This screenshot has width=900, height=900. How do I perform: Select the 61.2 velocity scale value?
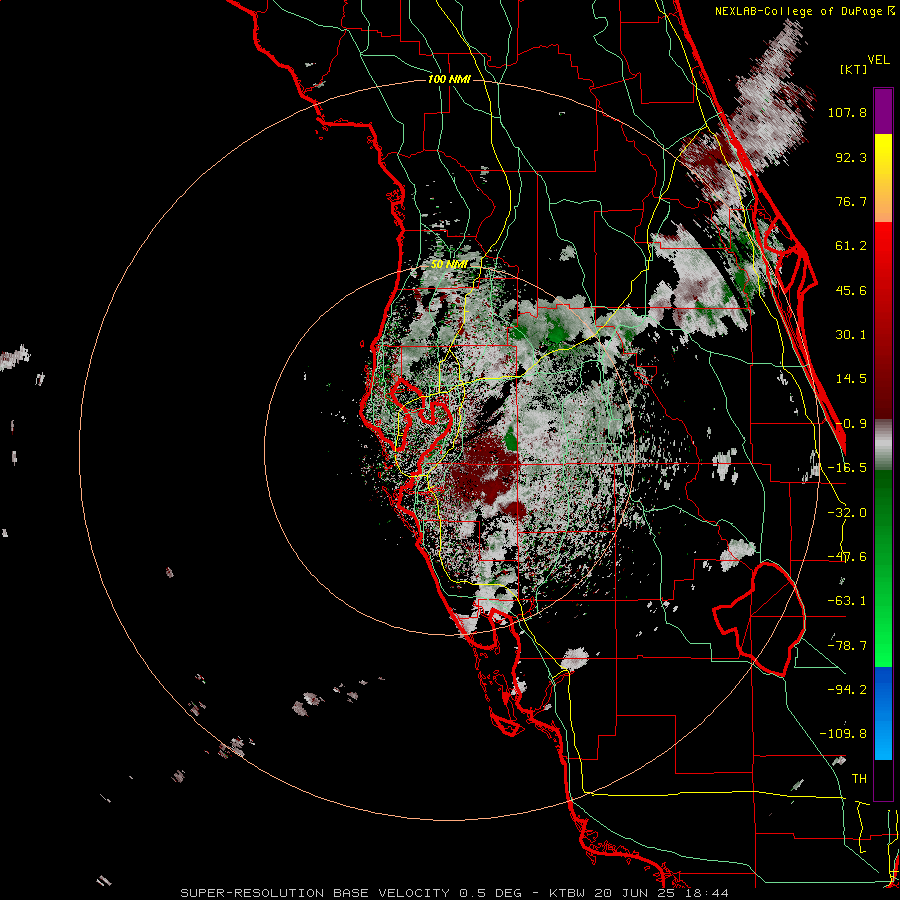[x=851, y=246]
